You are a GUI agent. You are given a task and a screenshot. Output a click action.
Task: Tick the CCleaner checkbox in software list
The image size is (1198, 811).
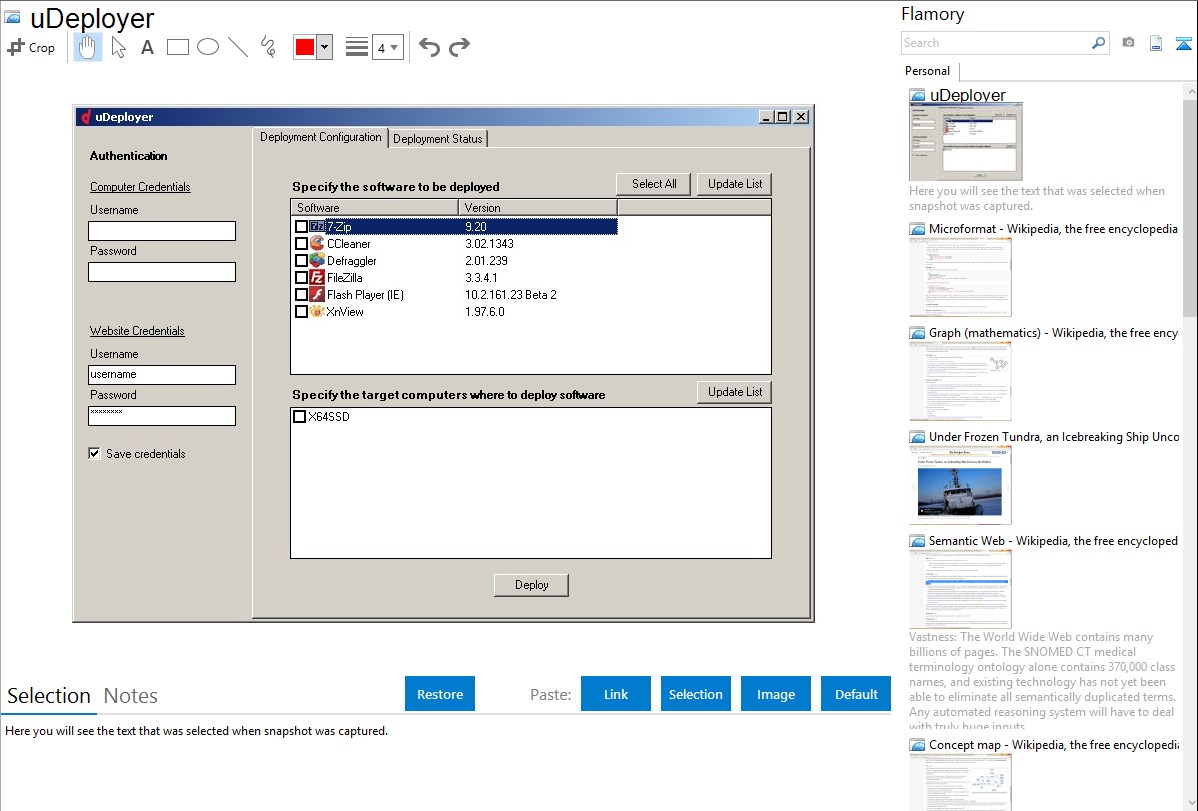[x=301, y=244]
